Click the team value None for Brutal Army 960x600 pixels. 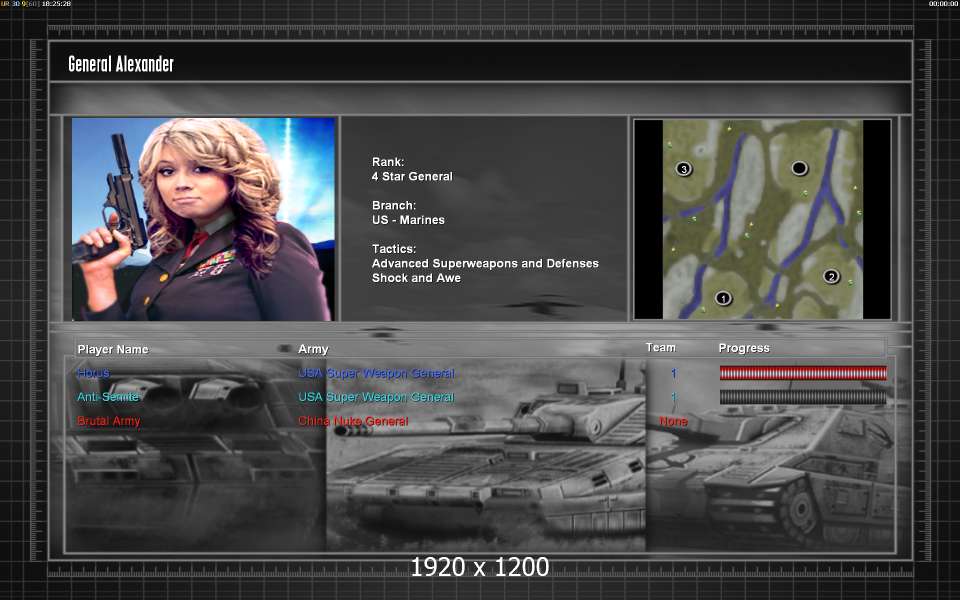pos(673,421)
